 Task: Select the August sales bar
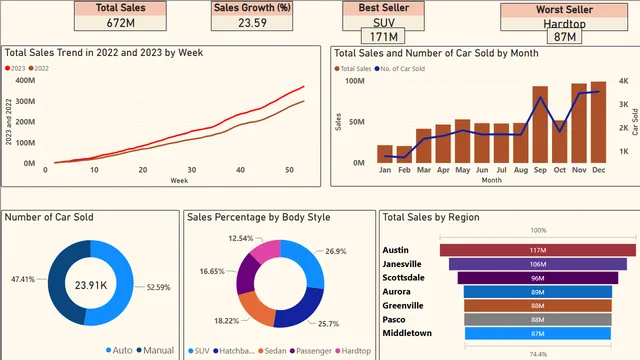[521, 143]
